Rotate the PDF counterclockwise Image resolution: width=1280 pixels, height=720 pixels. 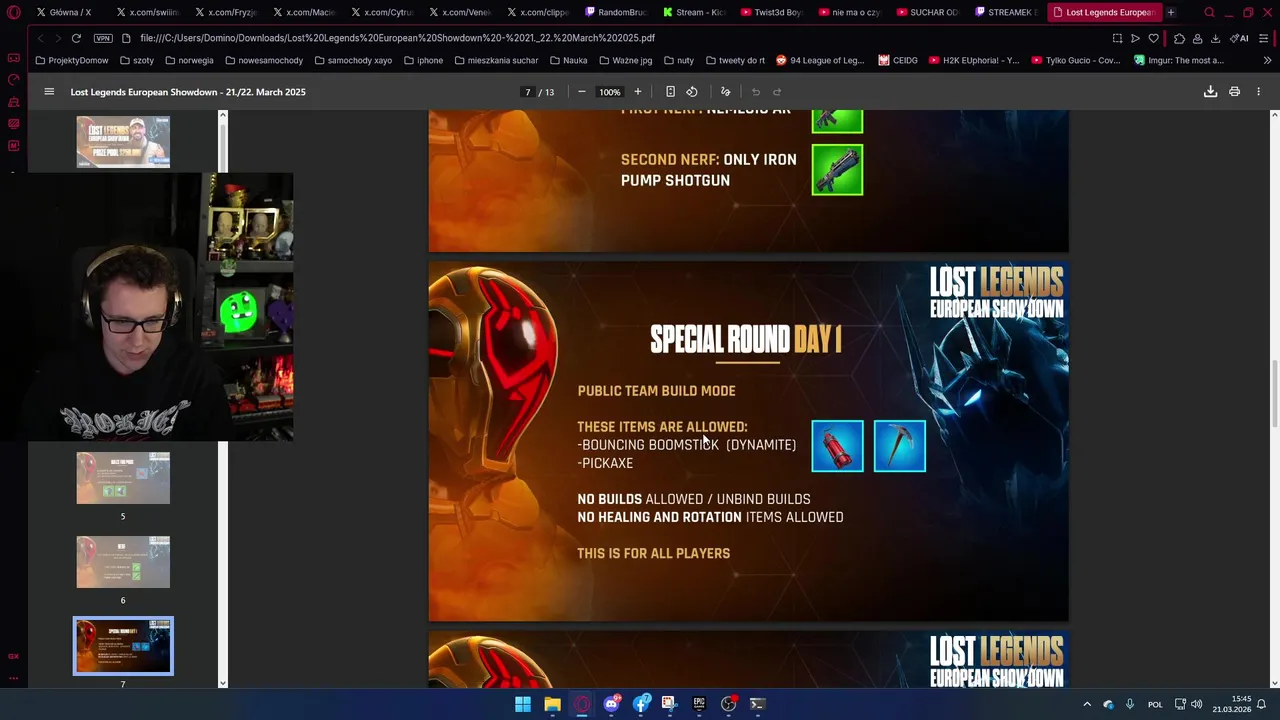pyautogui.click(x=692, y=92)
